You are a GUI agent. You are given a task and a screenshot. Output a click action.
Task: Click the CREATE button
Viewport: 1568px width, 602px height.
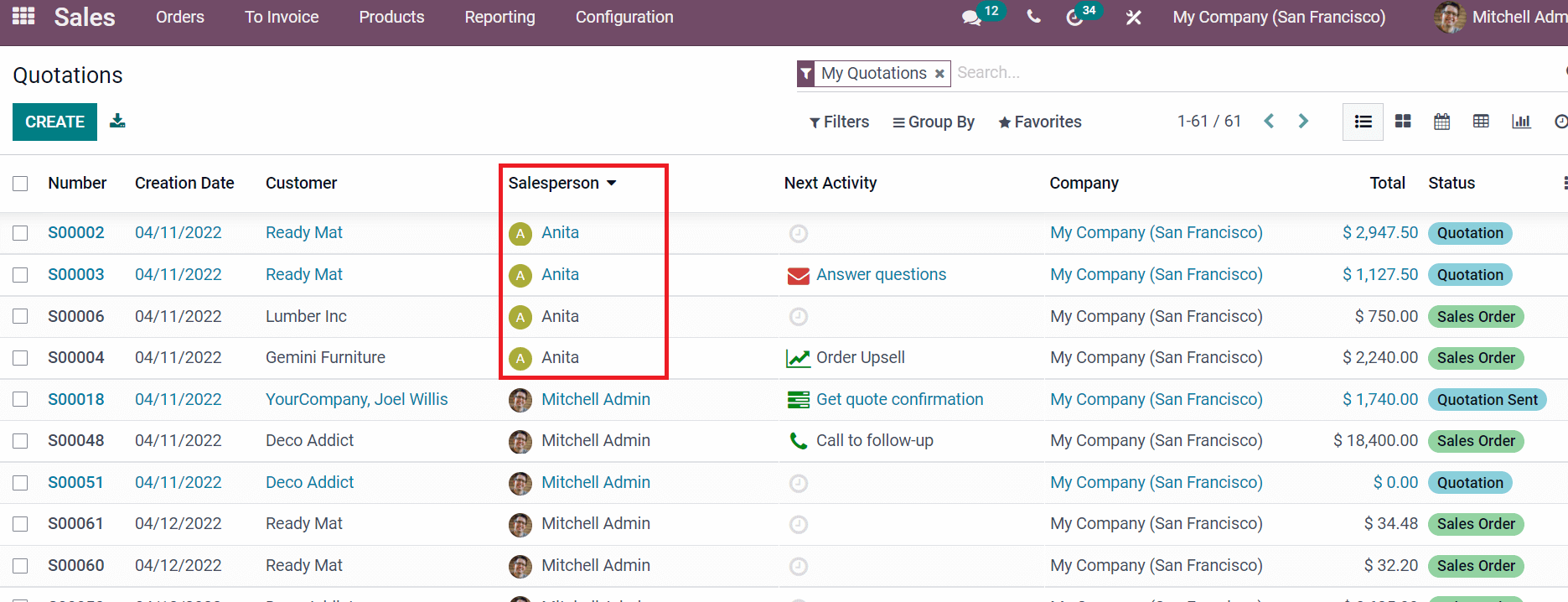(x=55, y=122)
